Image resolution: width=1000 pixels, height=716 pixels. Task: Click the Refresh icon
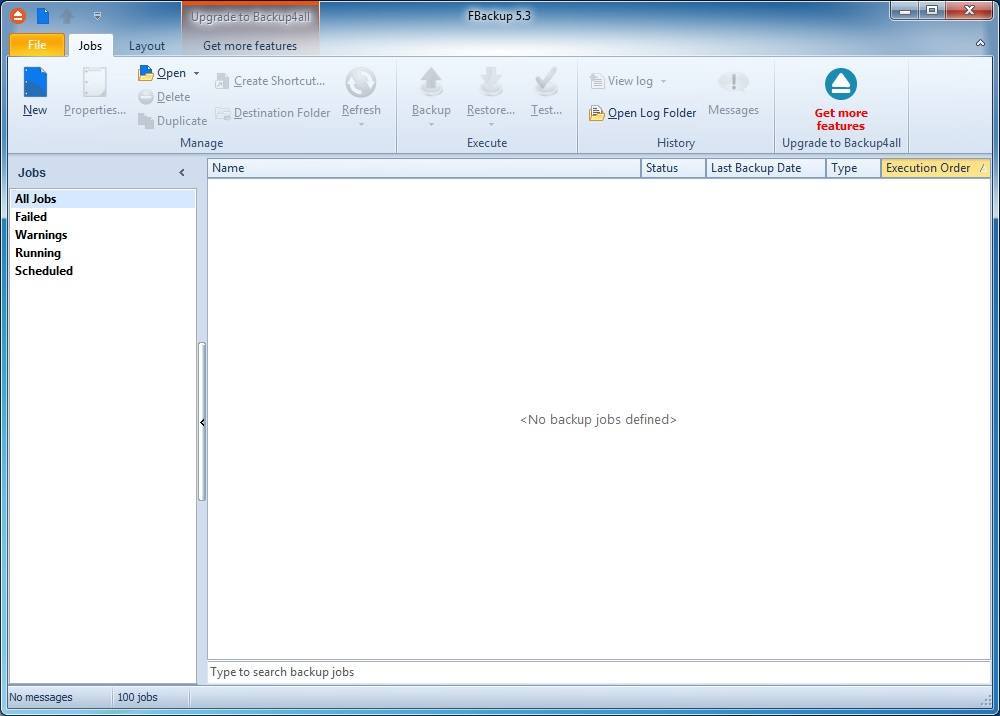pos(361,83)
